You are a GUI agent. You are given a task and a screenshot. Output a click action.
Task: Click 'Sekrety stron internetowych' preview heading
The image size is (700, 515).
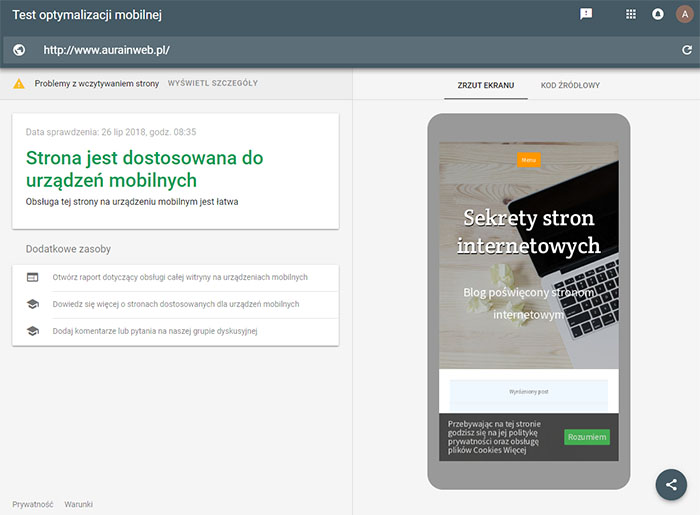click(529, 232)
